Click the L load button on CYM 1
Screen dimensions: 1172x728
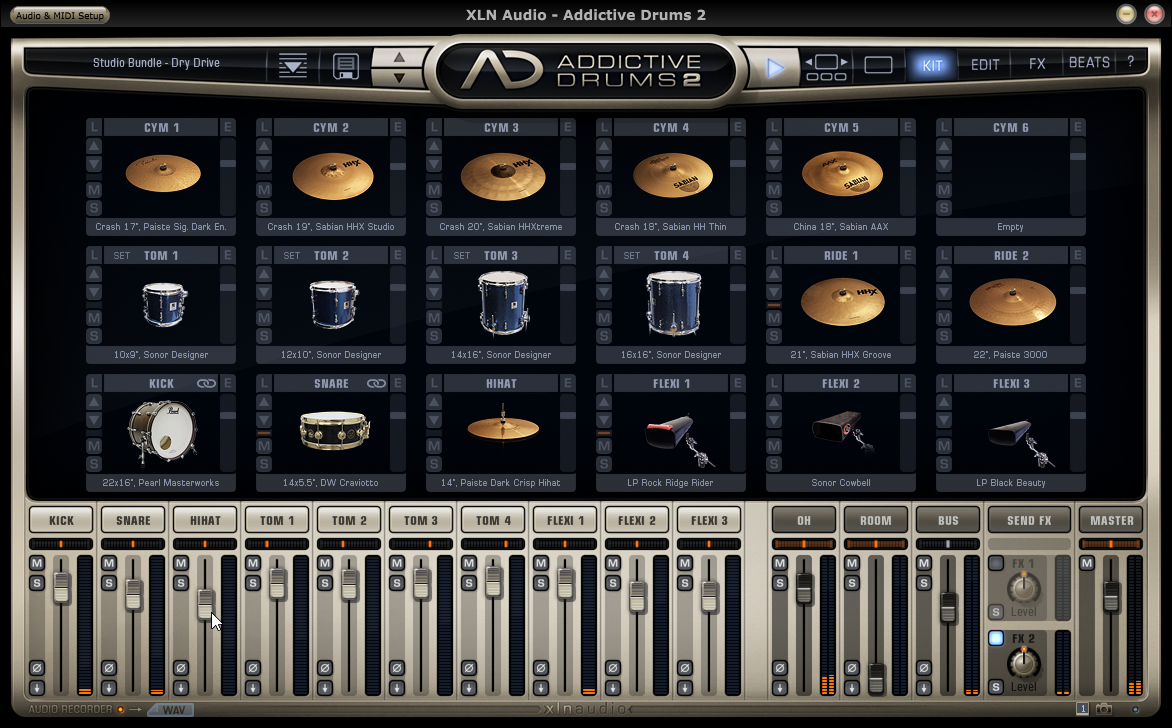click(x=94, y=127)
